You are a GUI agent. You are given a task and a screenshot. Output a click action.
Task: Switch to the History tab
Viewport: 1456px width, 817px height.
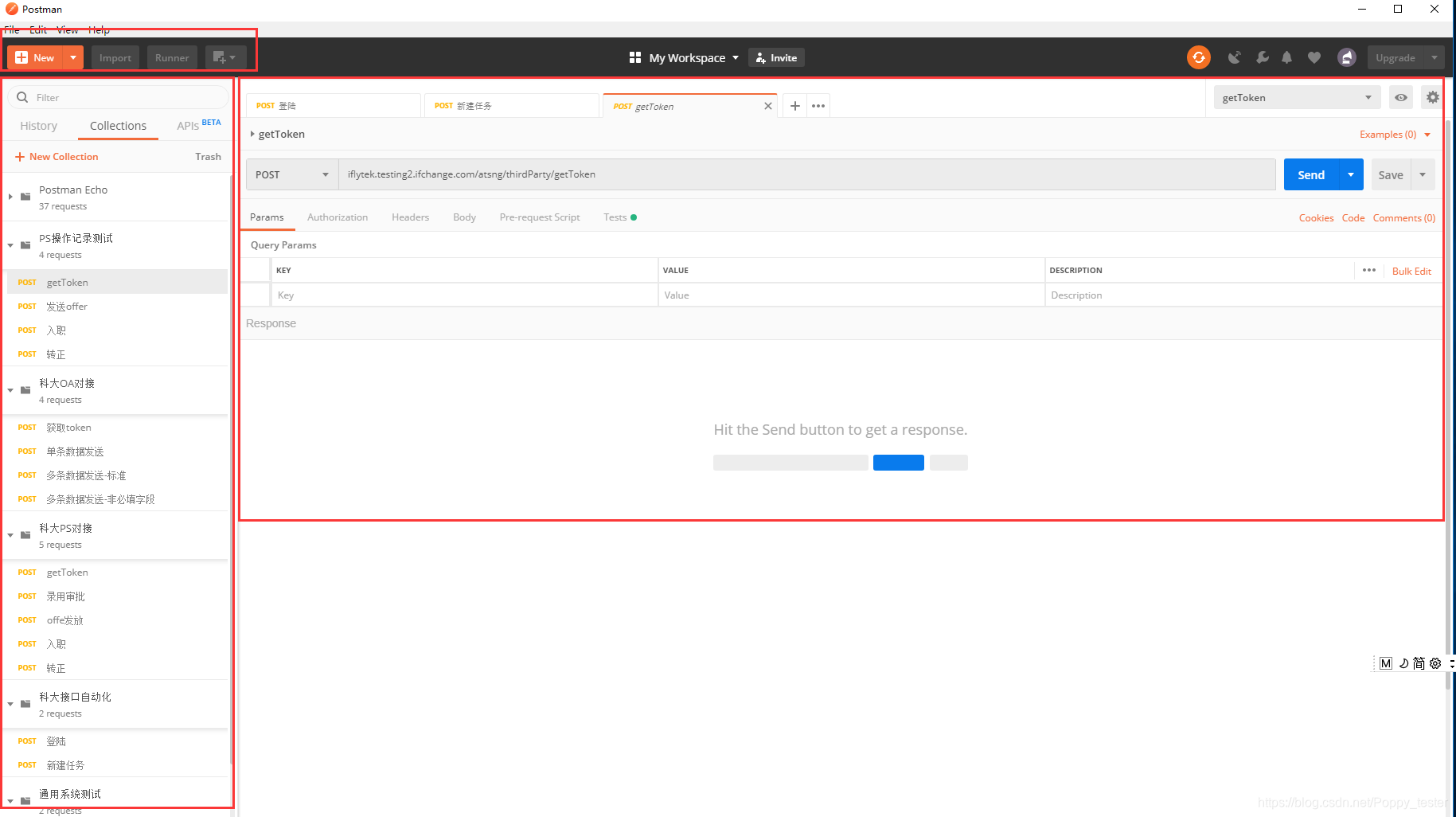[38, 126]
